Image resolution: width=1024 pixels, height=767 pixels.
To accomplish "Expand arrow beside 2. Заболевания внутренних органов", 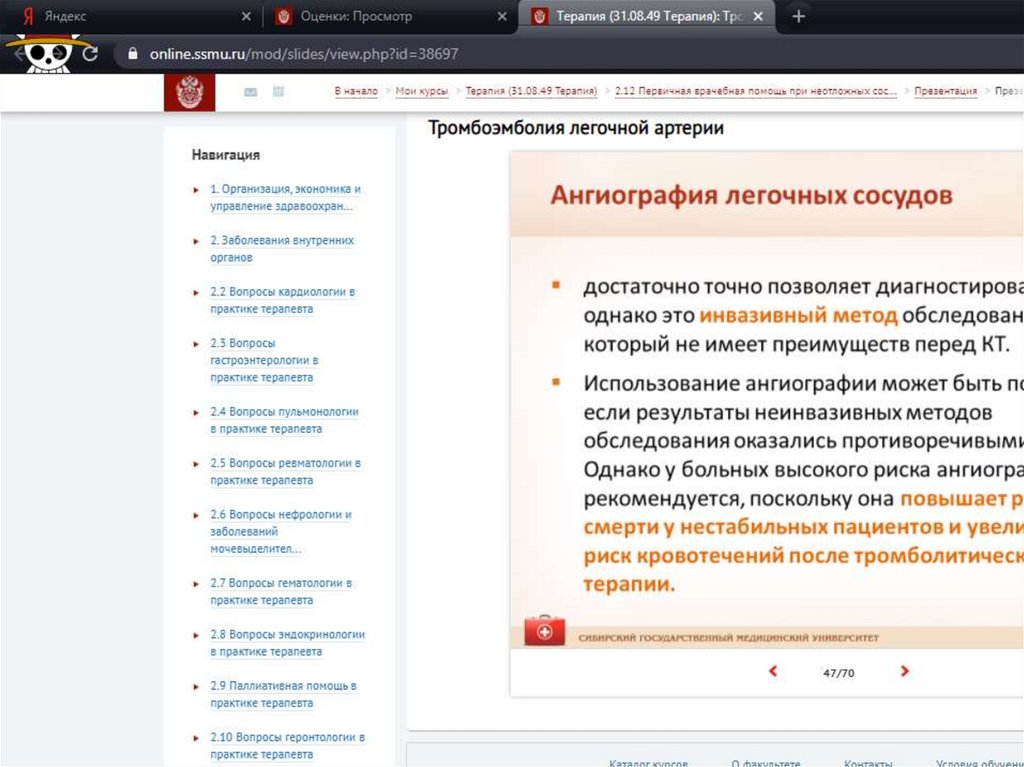I will (196, 241).
